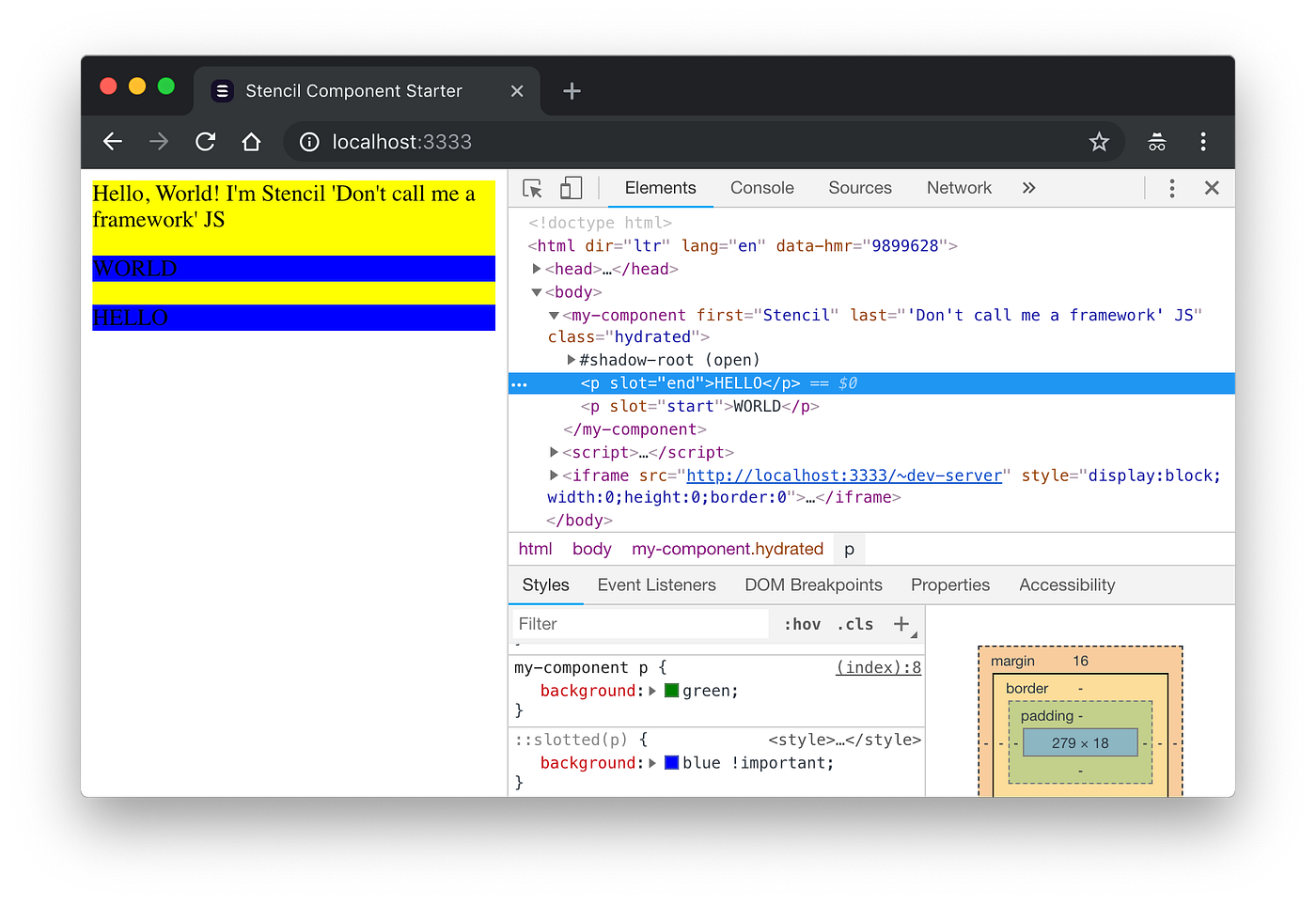Toggle the :hov element state panel
The height and width of the screenshot is (904, 1316).
click(802, 624)
